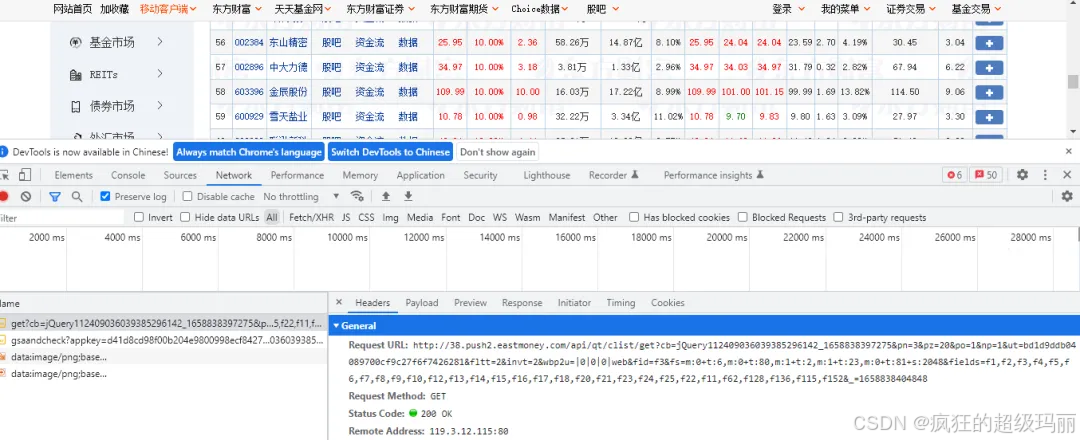
Task: Add 金辰股份 to watchlist plus button
Action: 989,92
